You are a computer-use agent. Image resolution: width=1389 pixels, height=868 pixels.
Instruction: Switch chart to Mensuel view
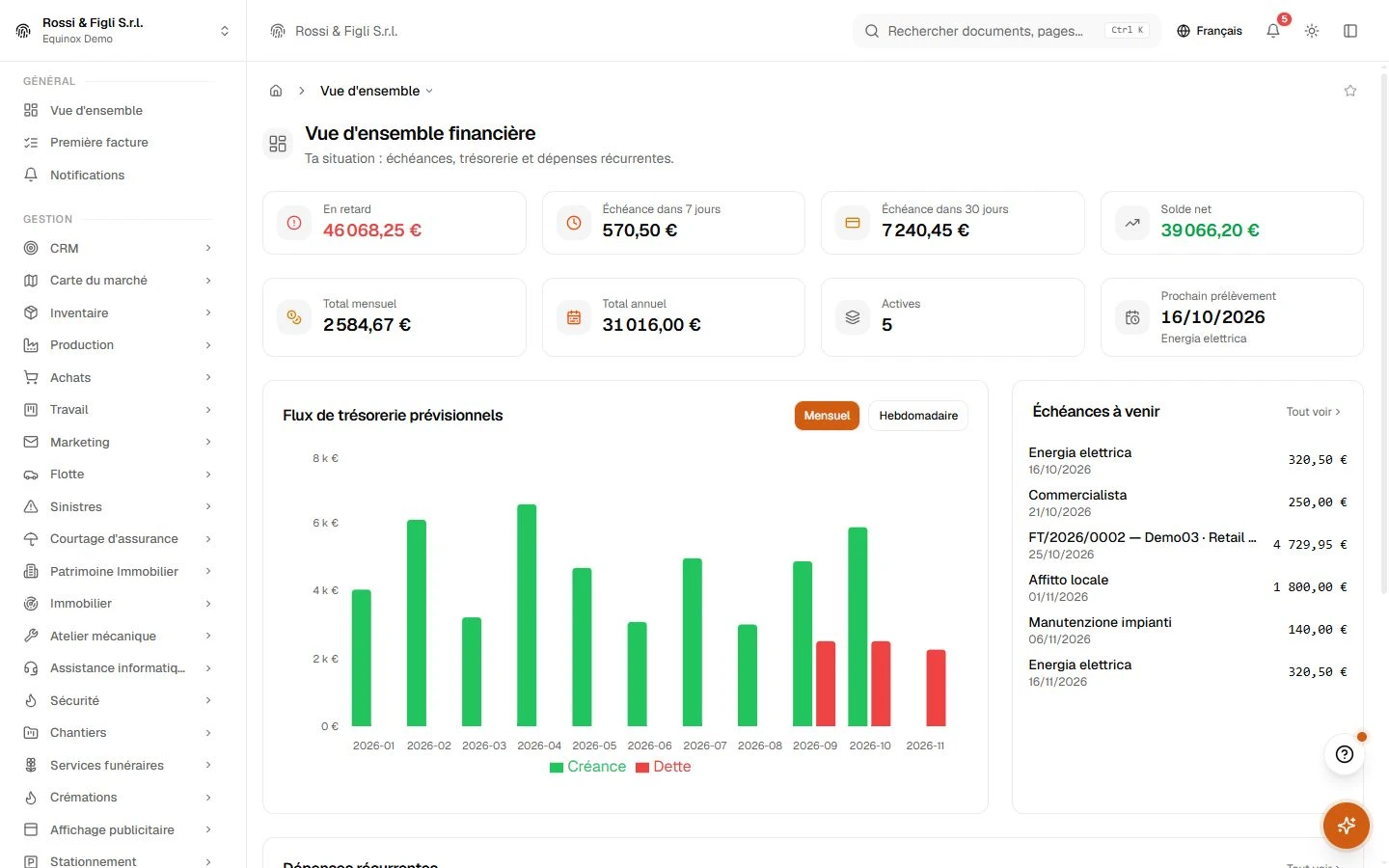click(827, 416)
